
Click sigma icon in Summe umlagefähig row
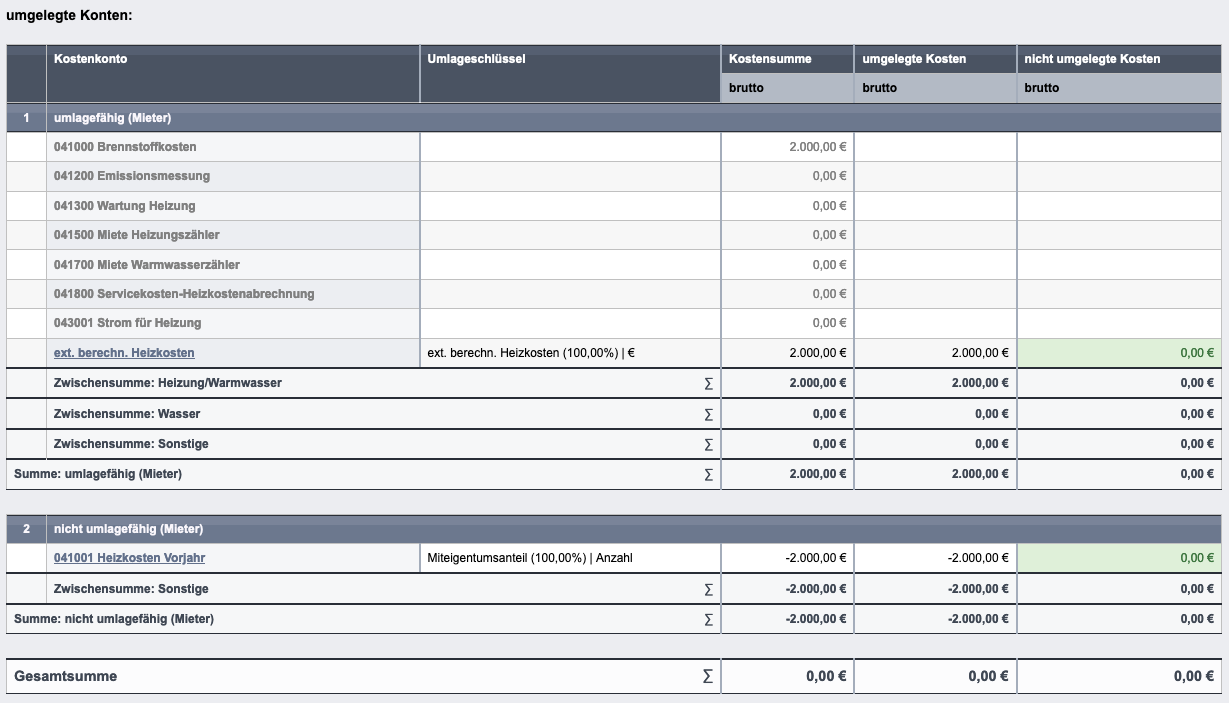709,474
